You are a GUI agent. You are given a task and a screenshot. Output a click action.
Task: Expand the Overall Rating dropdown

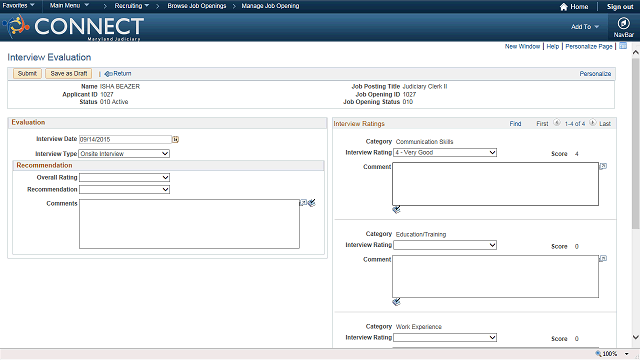[x=124, y=178]
